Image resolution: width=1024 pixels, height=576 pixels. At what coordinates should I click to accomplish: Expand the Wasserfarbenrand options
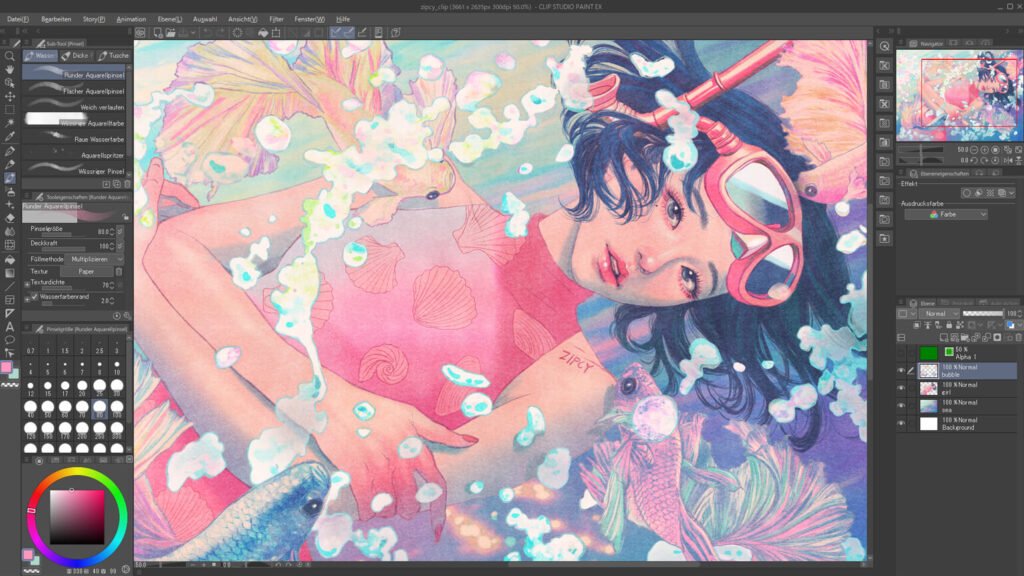27,298
